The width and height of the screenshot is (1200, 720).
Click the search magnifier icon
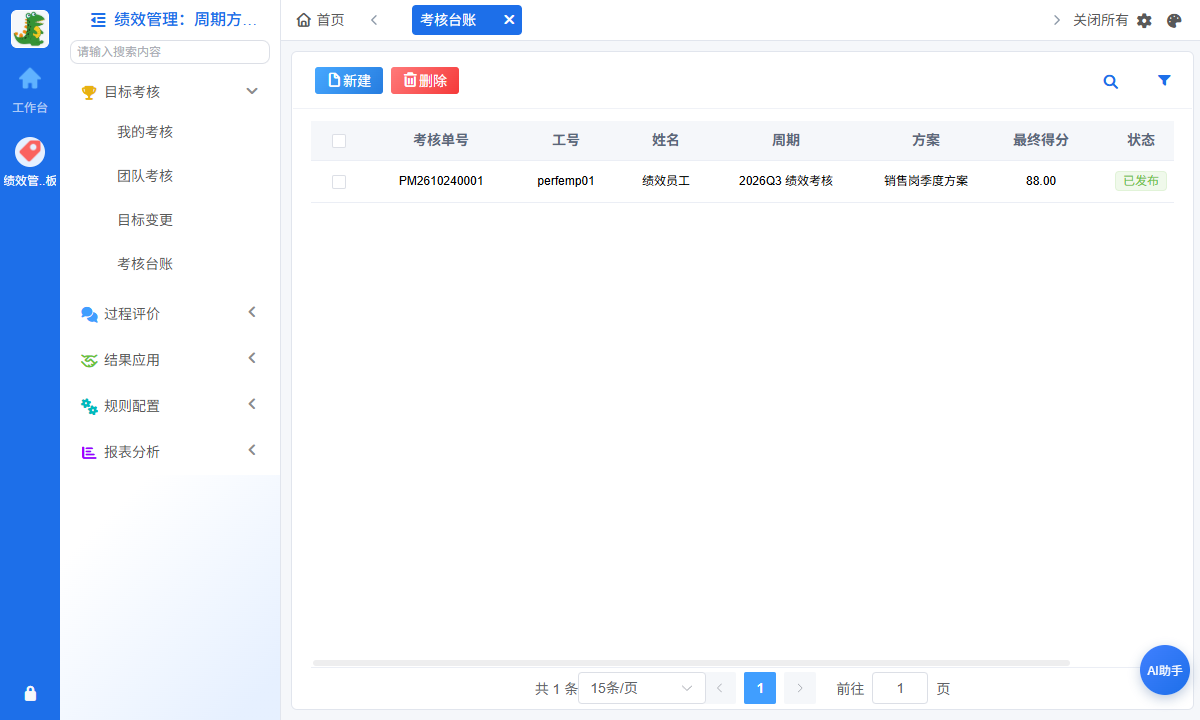[1111, 82]
